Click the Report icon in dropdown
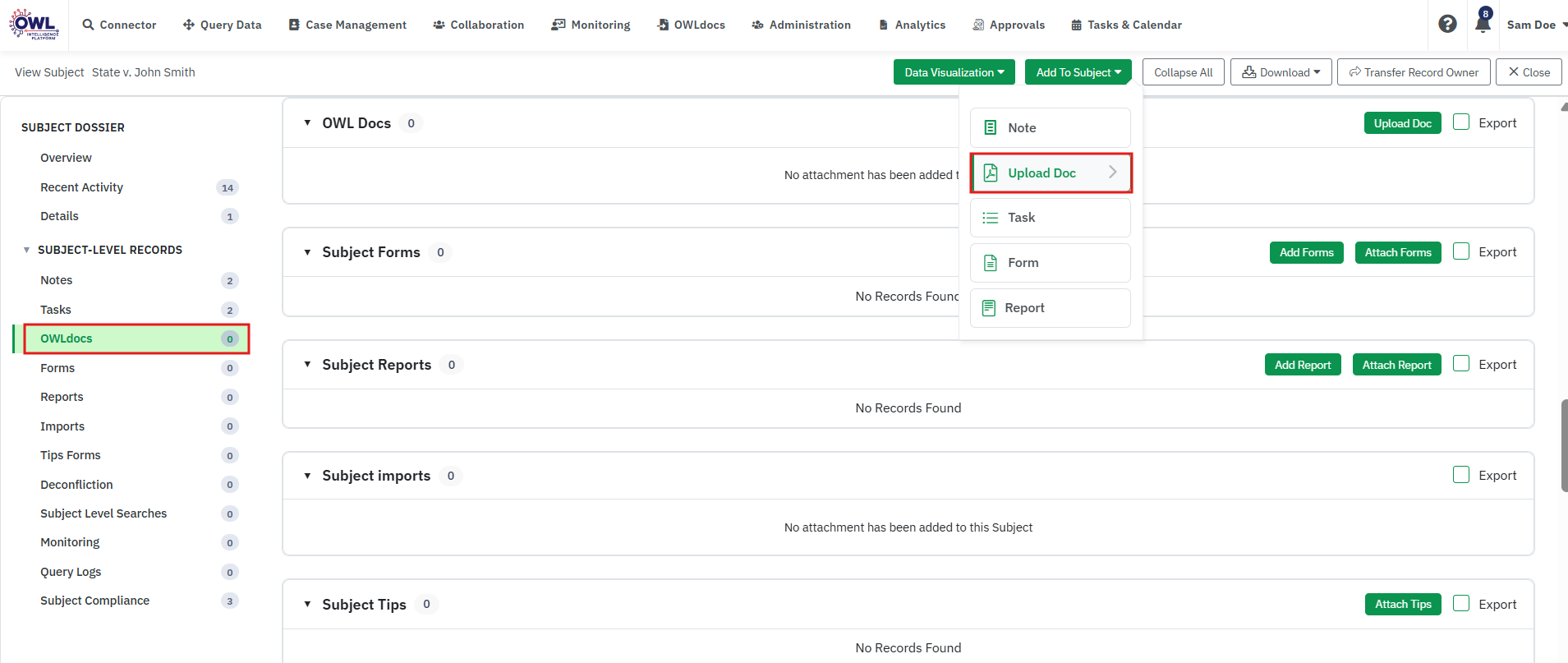The image size is (1568, 663). click(x=989, y=308)
